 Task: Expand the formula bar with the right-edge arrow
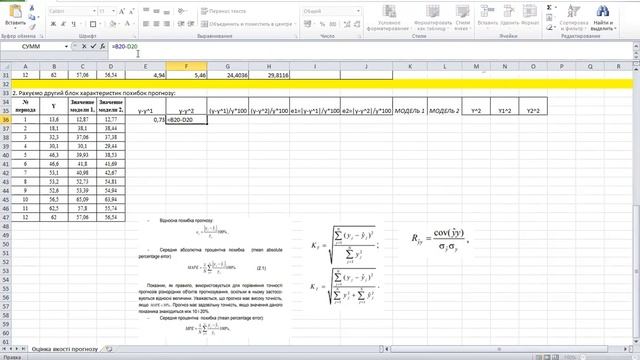click(x=636, y=47)
